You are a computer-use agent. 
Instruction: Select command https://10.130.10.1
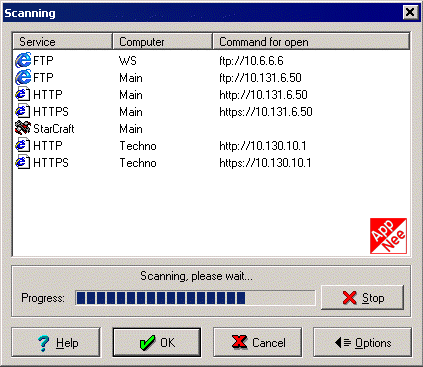tap(265, 163)
